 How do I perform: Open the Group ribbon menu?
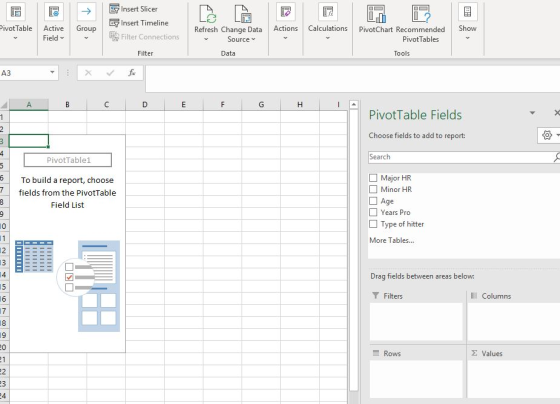pos(86,22)
